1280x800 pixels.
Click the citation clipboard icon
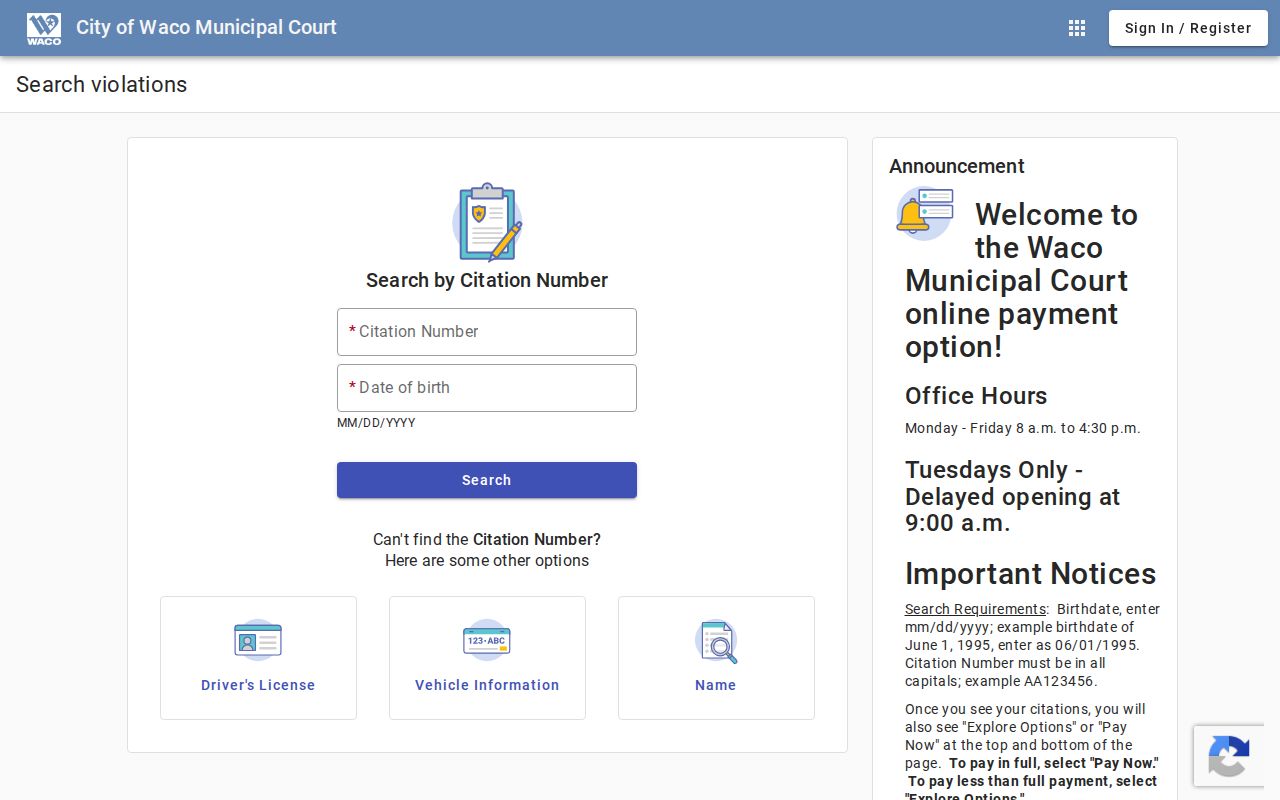coord(487,222)
